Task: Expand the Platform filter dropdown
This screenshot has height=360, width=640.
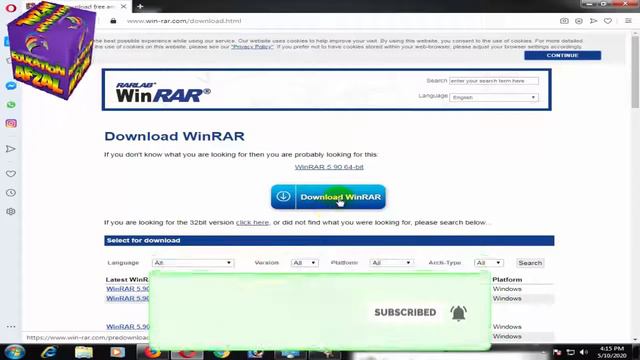Action: (391, 263)
